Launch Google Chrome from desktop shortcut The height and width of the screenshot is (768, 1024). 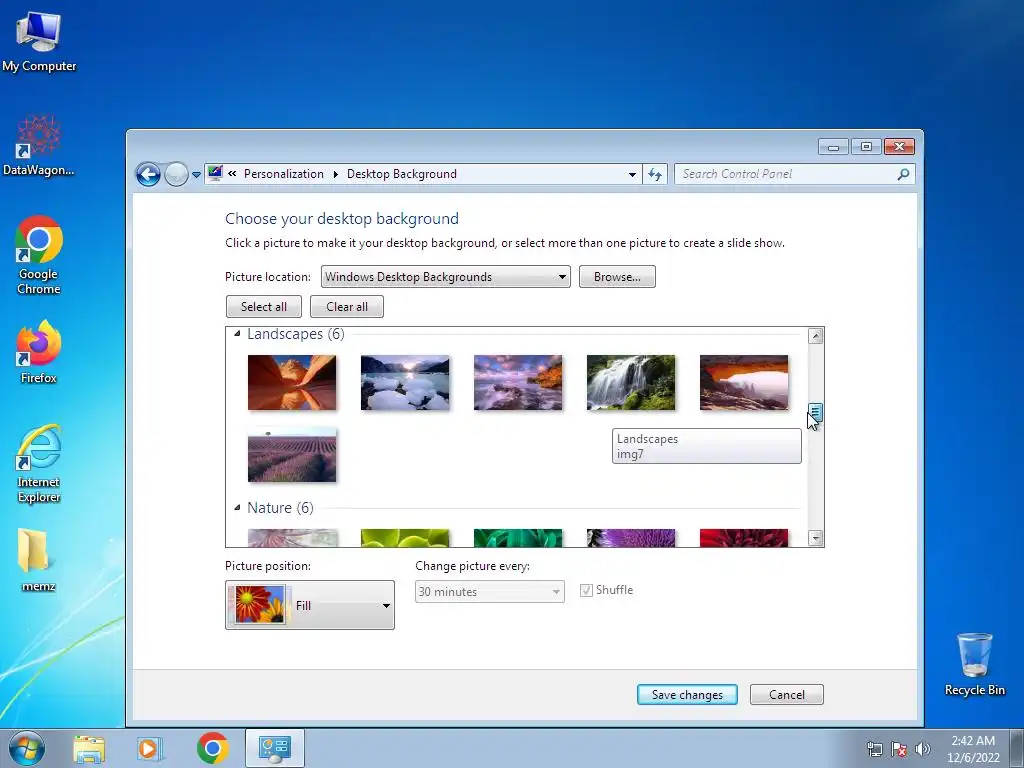[x=39, y=255]
